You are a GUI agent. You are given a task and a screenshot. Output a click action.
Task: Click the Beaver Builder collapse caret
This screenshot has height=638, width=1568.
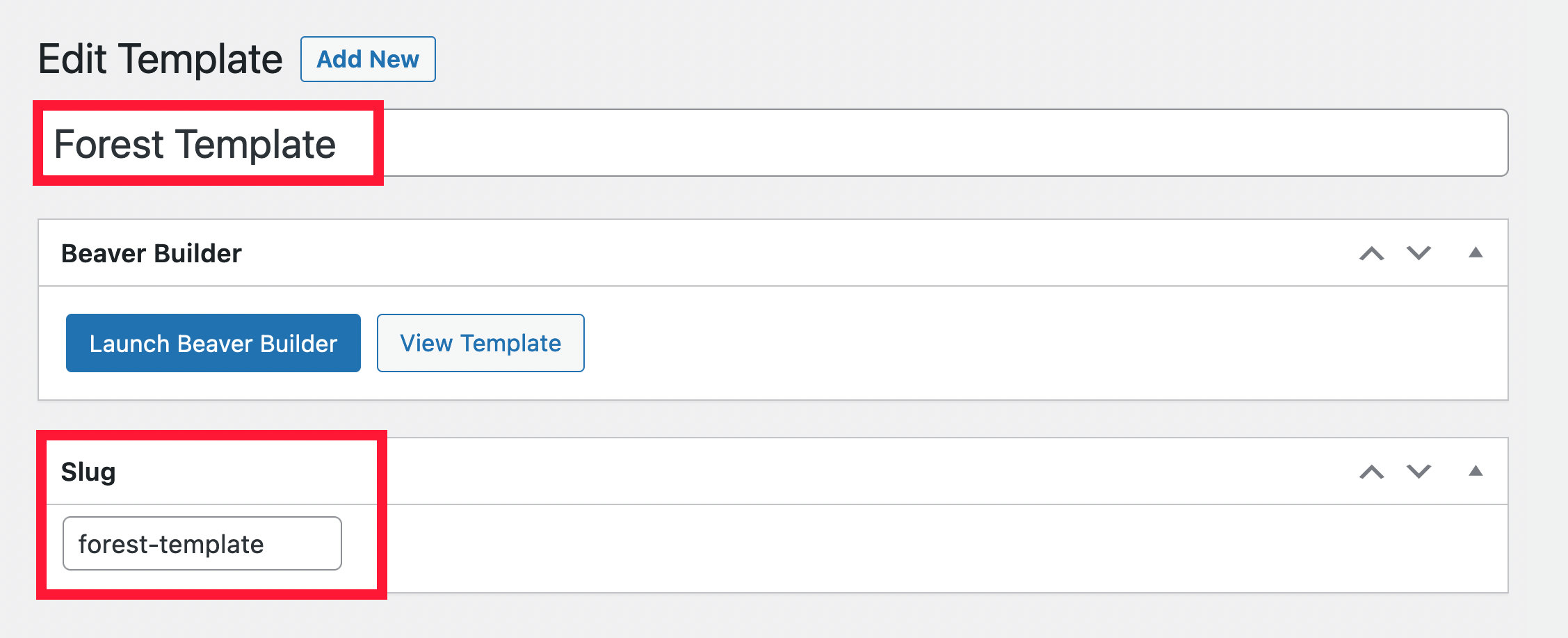pos(1474,253)
